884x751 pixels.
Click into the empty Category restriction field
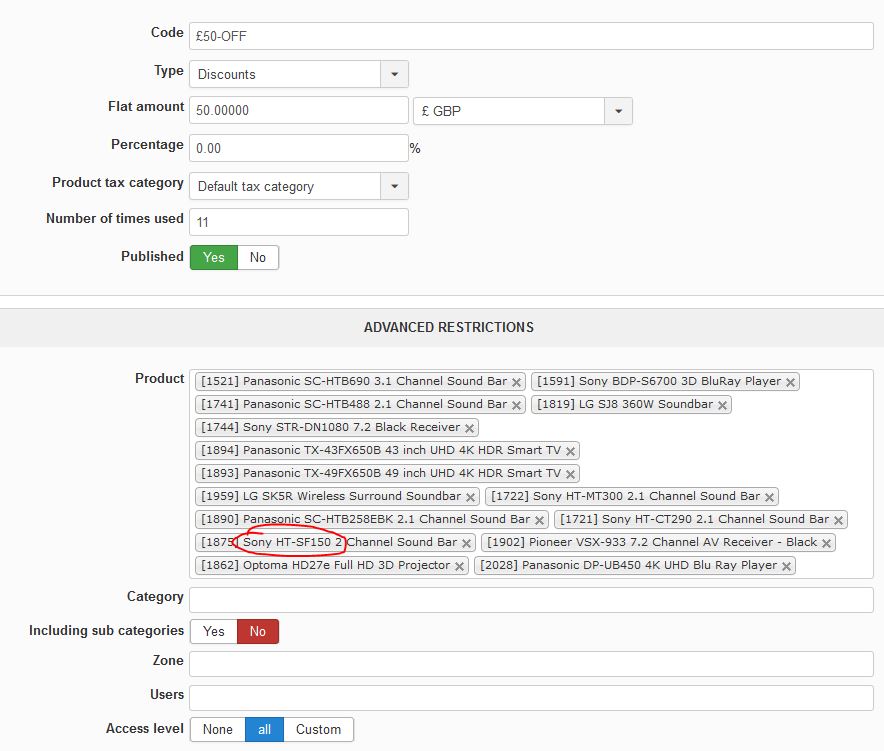coord(530,600)
